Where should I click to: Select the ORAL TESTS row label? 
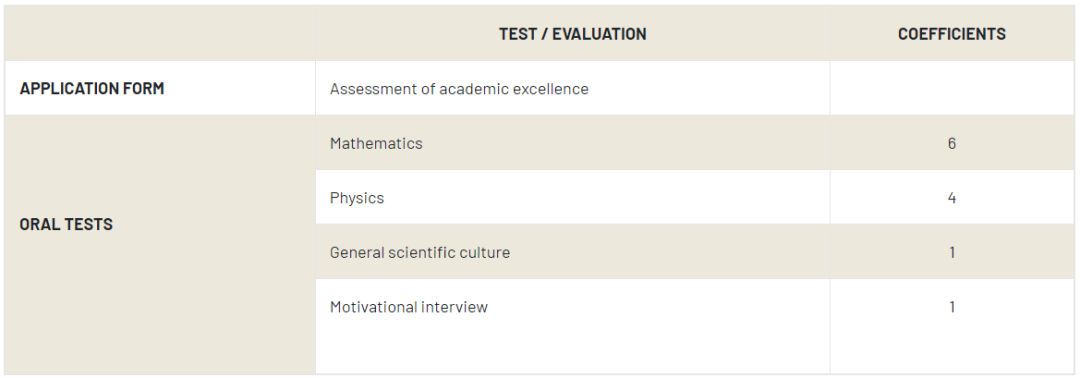[x=66, y=224]
